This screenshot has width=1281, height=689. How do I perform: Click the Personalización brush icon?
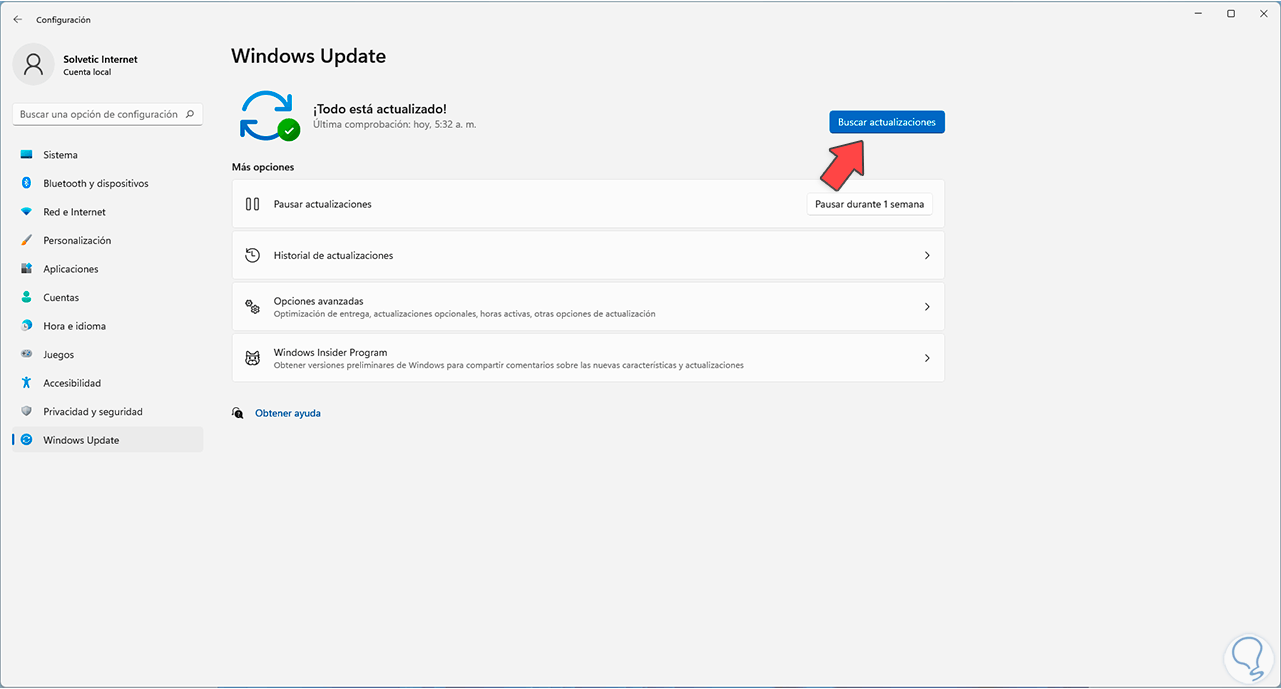(x=26, y=241)
